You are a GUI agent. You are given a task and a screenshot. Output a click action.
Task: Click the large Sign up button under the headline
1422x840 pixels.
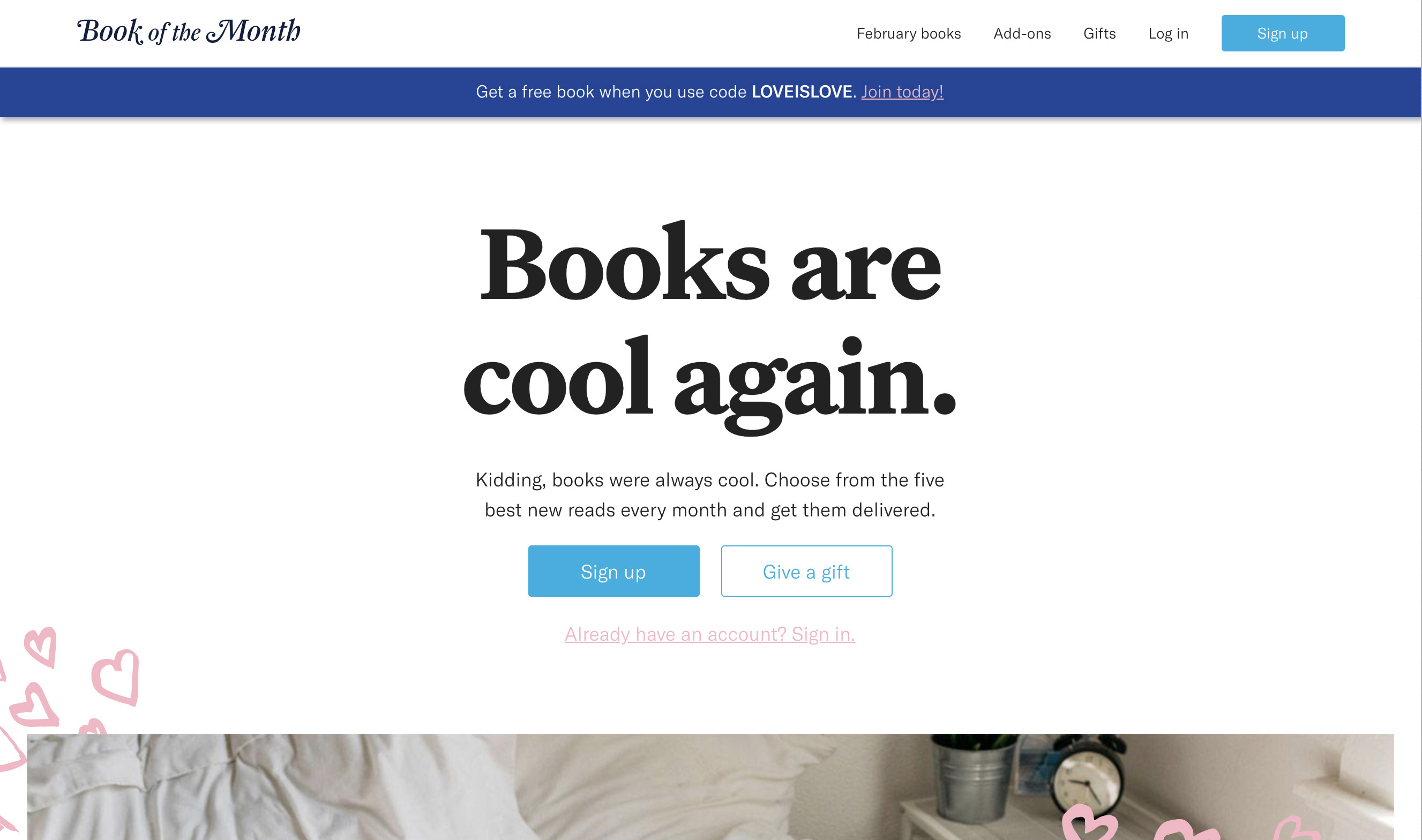[613, 571]
